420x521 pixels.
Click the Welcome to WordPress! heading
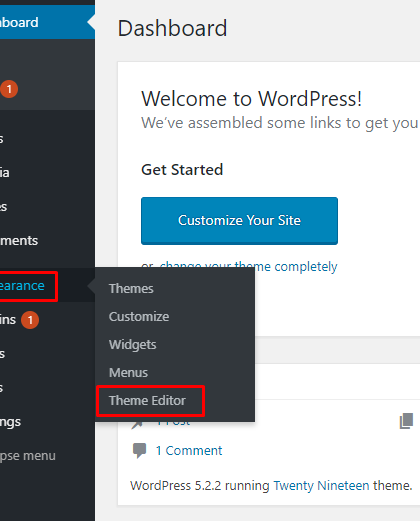coord(252,99)
